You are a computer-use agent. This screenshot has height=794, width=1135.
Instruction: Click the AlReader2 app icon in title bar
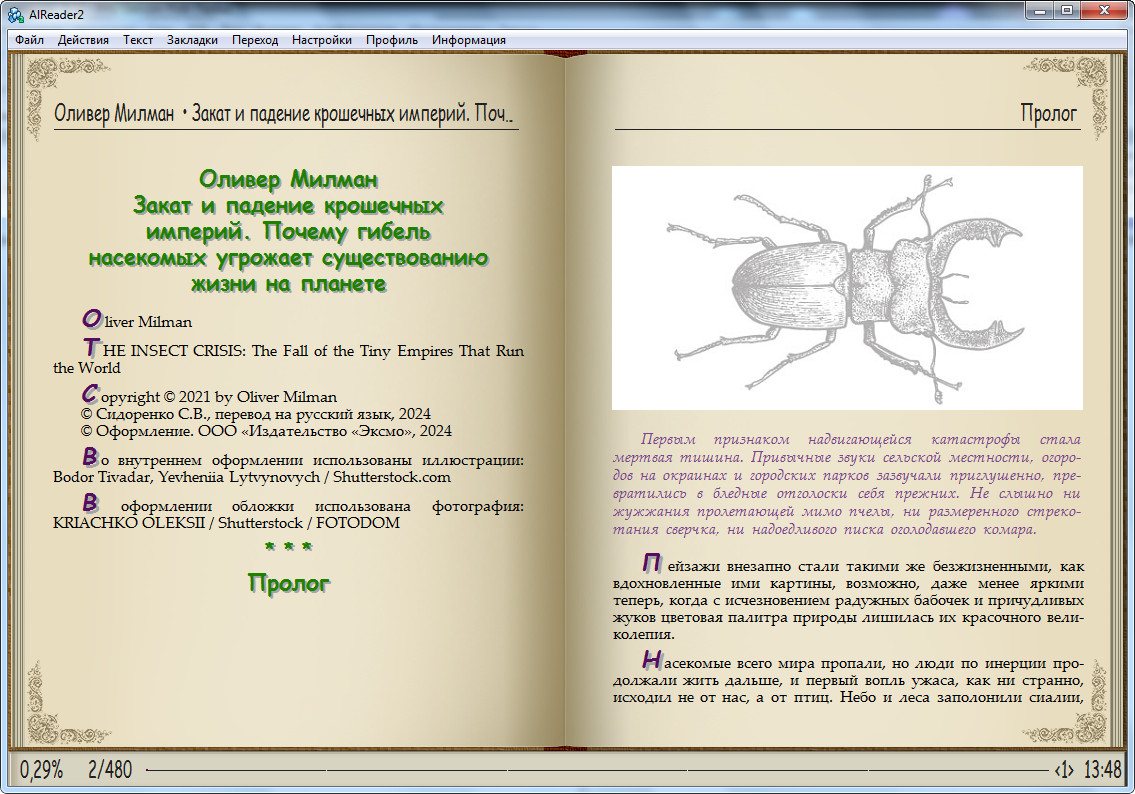click(15, 14)
